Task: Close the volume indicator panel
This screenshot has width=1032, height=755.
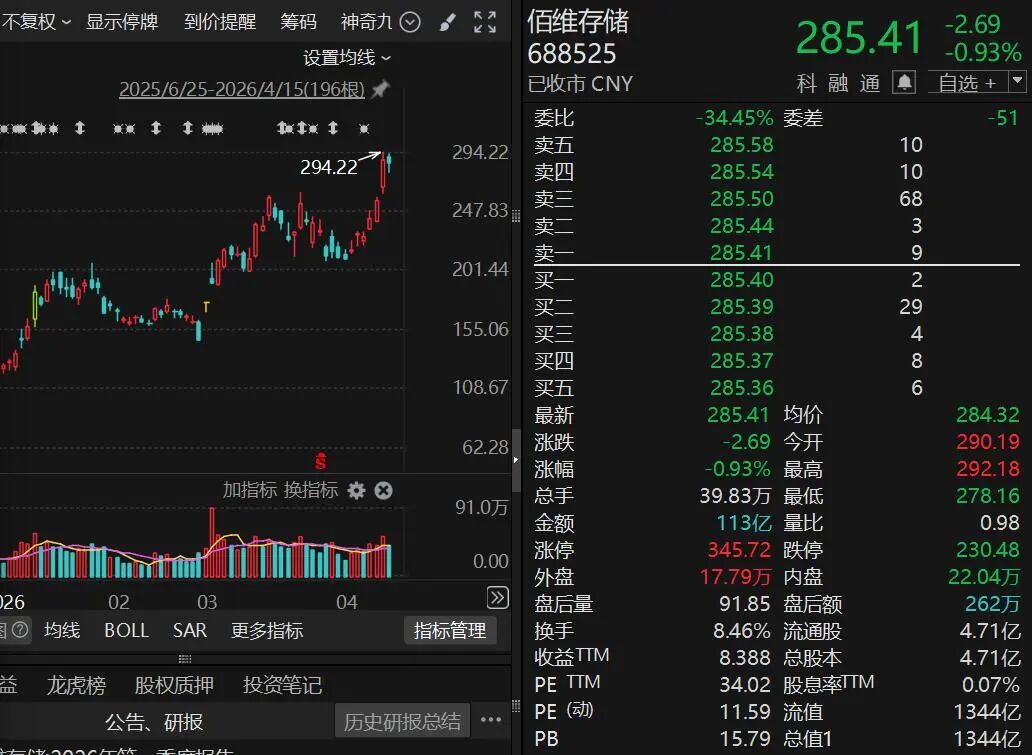Action: click(383, 490)
